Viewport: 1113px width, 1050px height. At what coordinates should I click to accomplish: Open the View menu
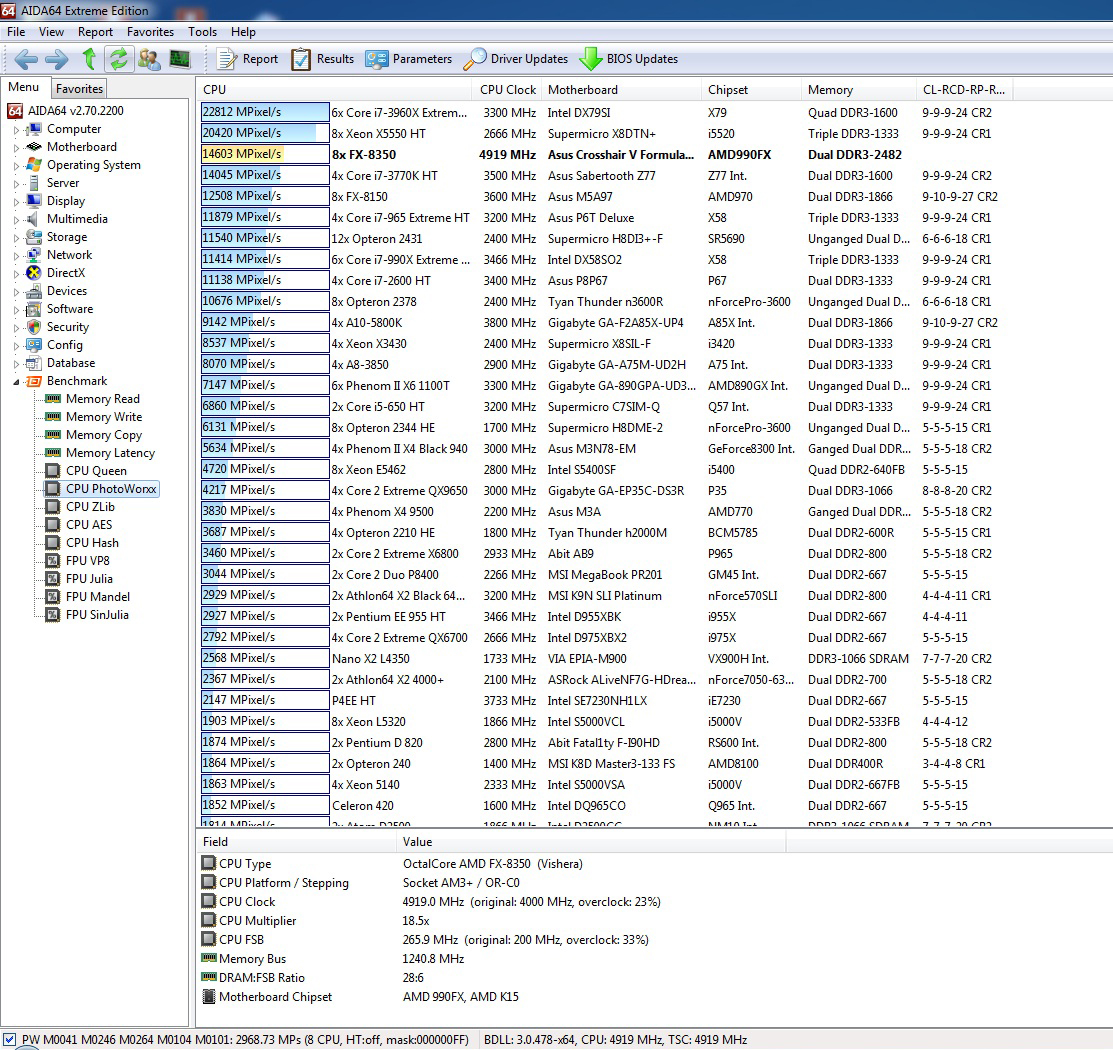[x=51, y=32]
